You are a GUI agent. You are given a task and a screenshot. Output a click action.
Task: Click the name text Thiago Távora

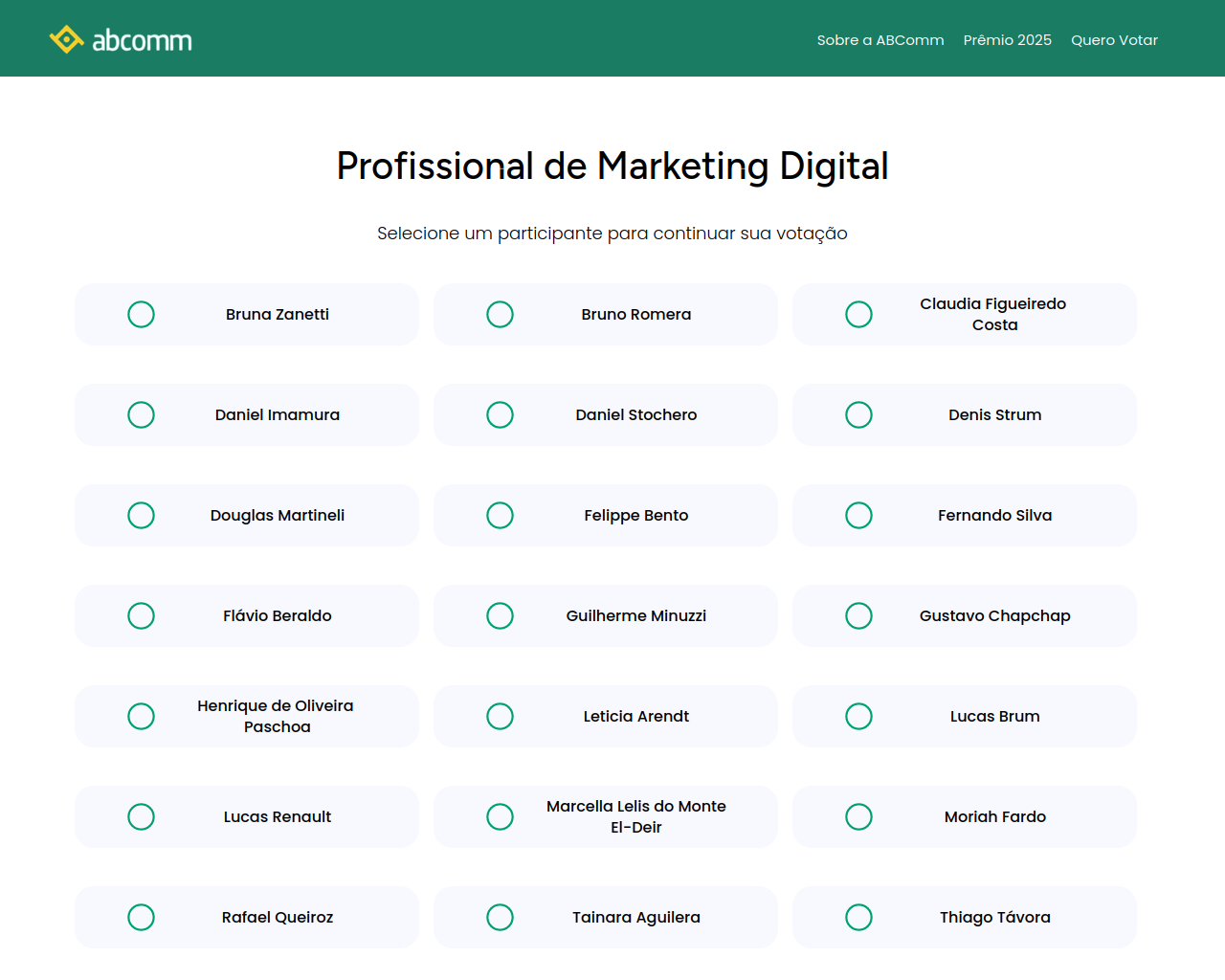pos(995,917)
